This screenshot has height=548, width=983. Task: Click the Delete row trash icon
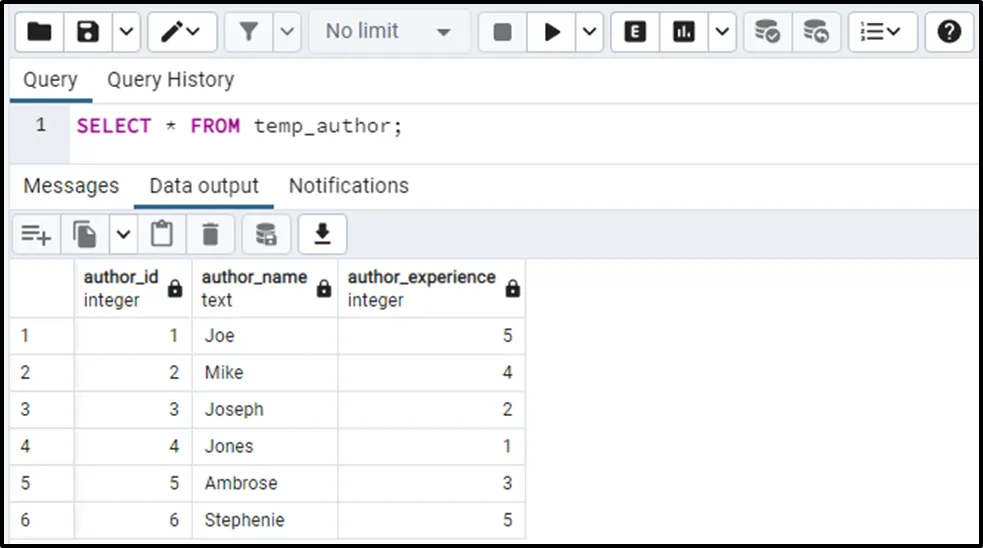coord(210,234)
